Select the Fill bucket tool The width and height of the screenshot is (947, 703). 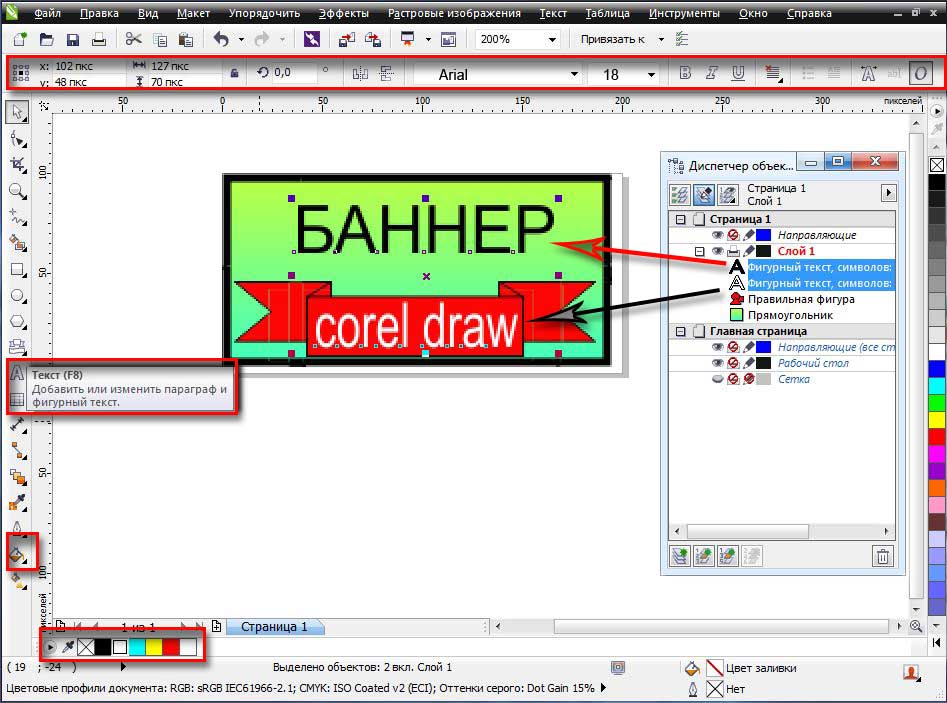point(18,554)
